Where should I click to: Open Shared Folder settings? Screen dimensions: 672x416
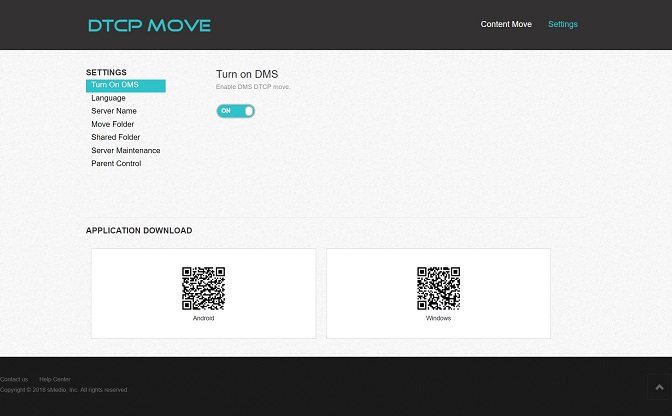click(115, 137)
